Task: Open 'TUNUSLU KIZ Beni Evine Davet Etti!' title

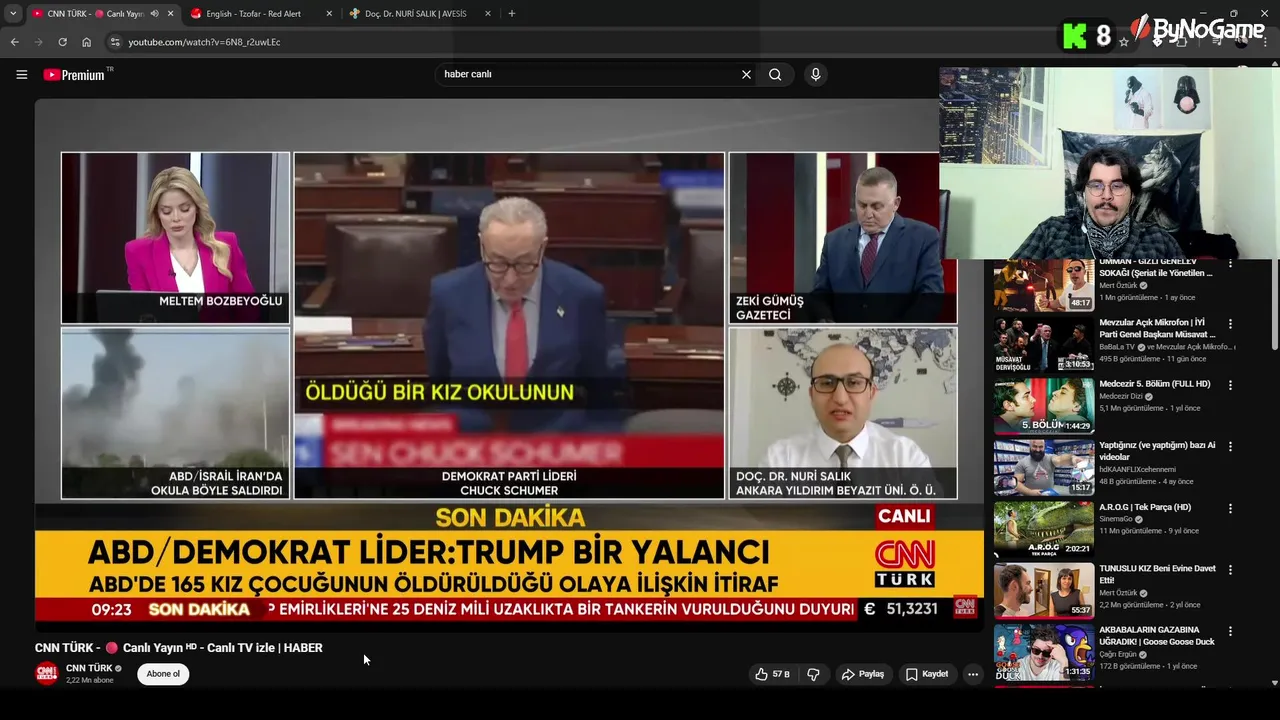Action: click(1157, 574)
